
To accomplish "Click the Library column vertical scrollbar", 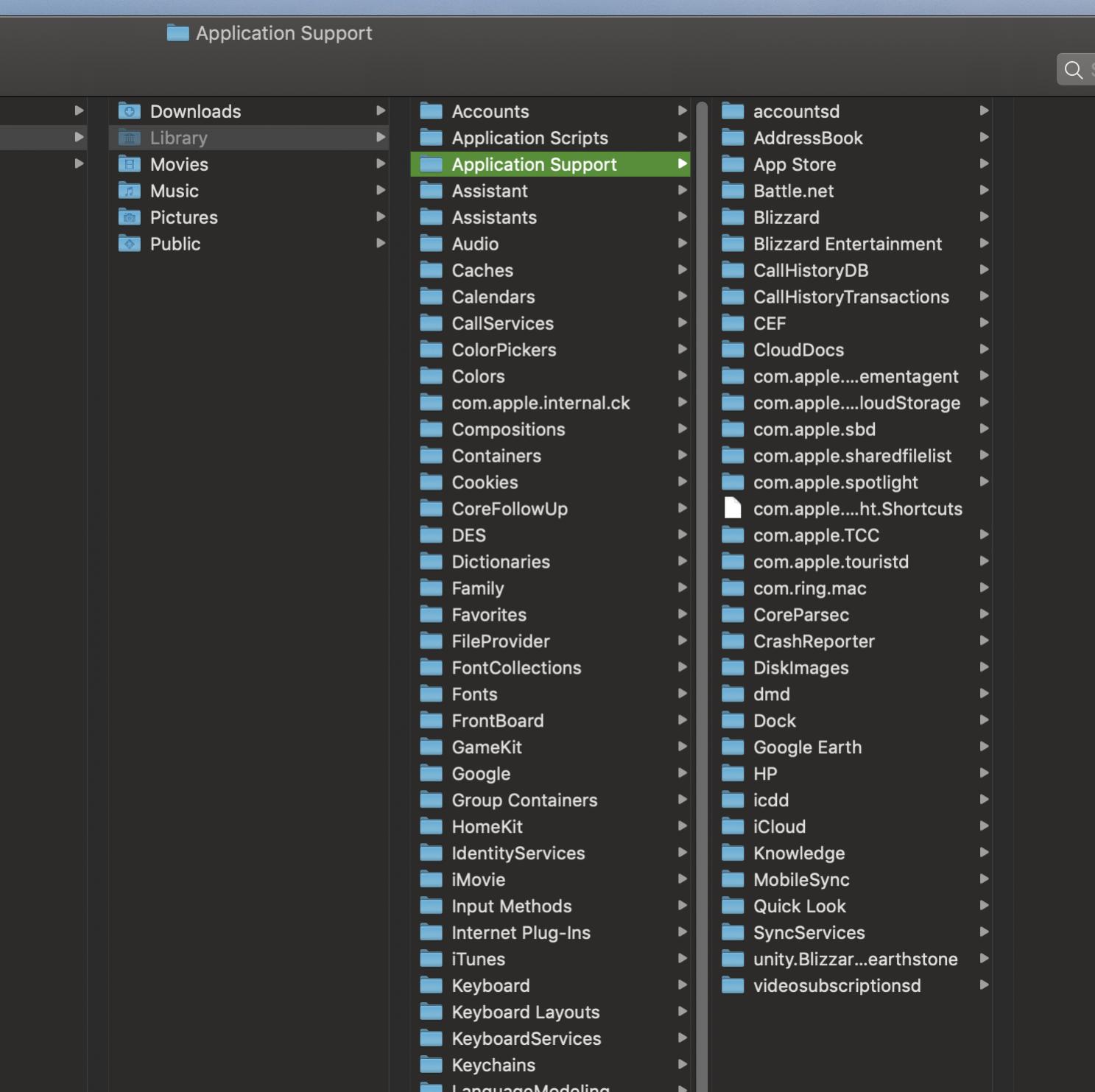I will pos(702,589).
